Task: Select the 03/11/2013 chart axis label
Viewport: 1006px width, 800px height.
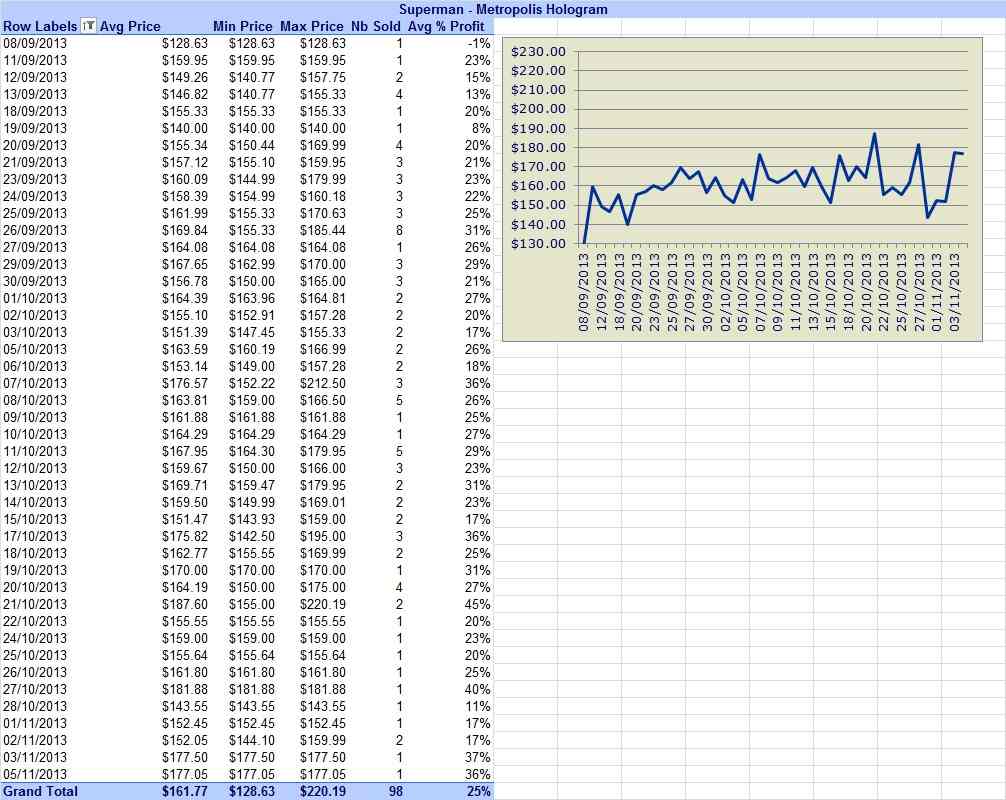Action: click(955, 293)
